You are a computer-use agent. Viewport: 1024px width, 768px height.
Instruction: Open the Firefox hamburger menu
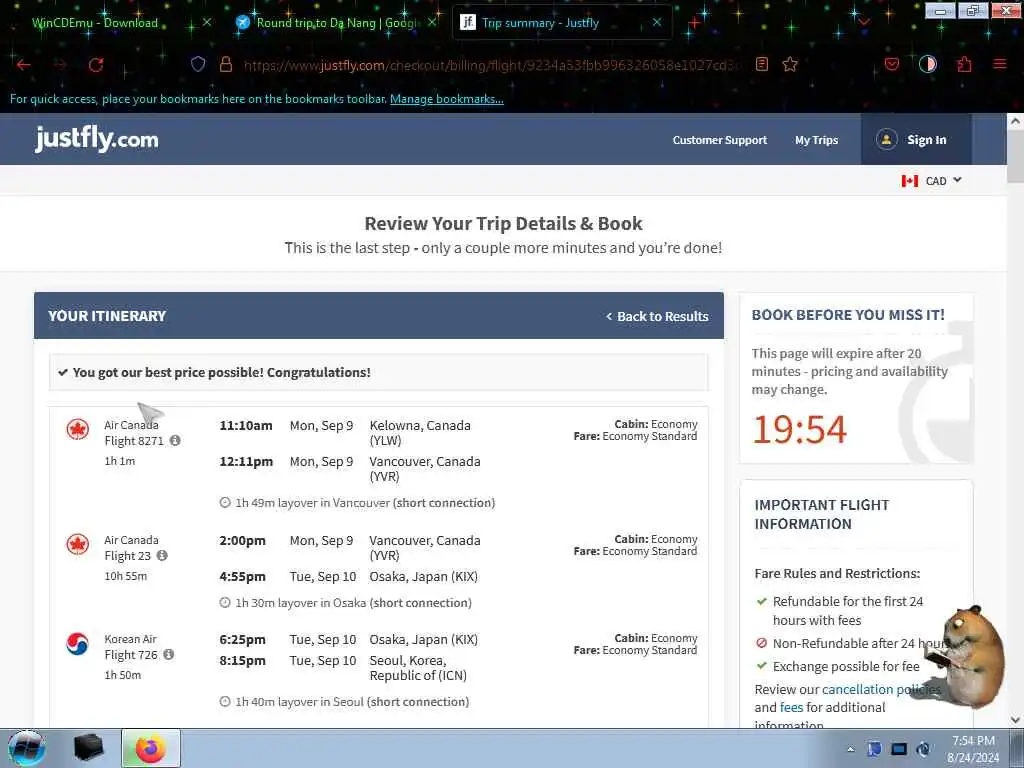[1000, 64]
